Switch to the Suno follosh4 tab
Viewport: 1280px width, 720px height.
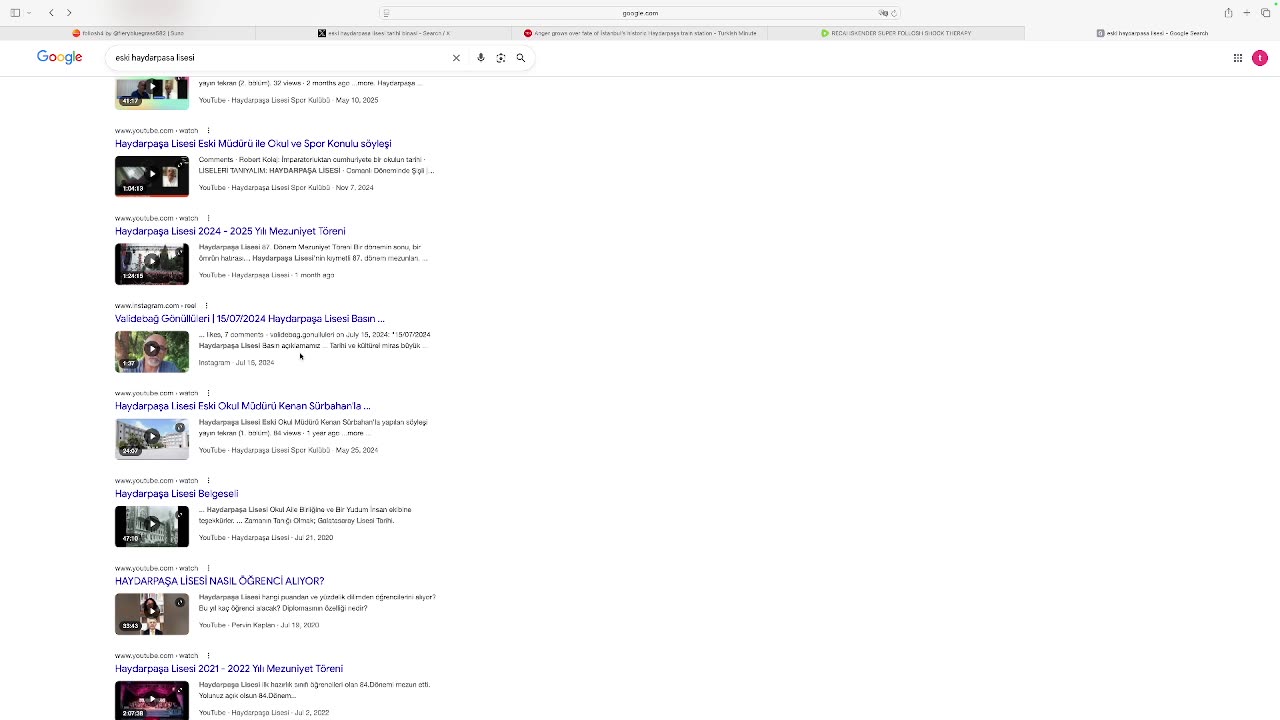click(128, 33)
